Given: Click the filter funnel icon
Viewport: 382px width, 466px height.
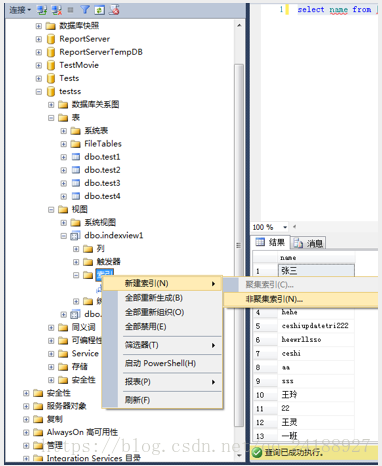Looking at the screenshot, I should tap(85, 10).
